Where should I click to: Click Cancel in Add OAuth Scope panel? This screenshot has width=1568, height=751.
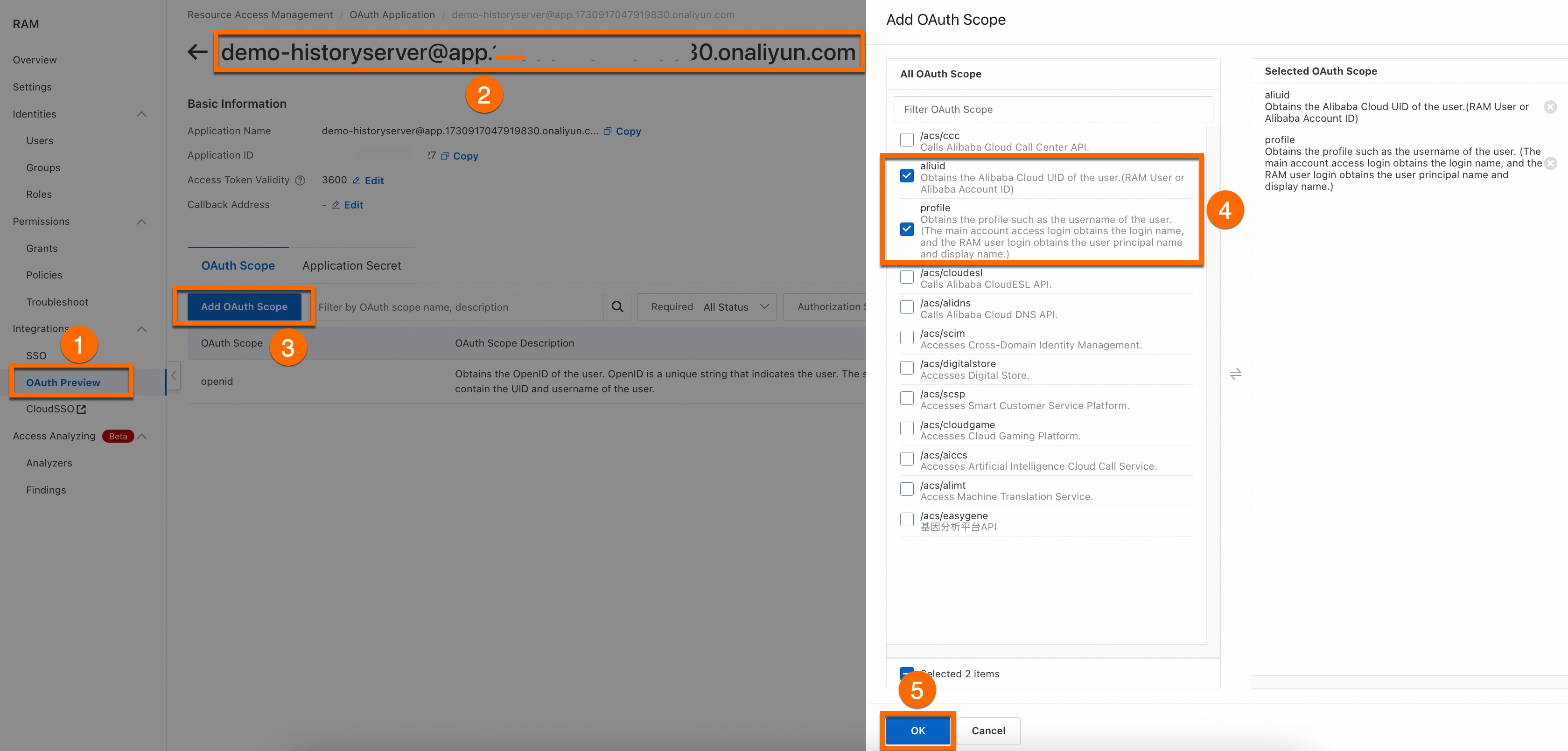988,730
